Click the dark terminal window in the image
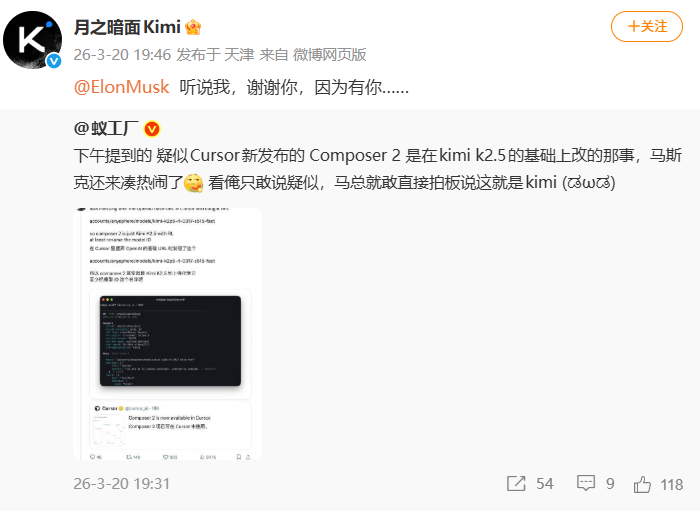The width and height of the screenshot is (700, 515). point(170,341)
